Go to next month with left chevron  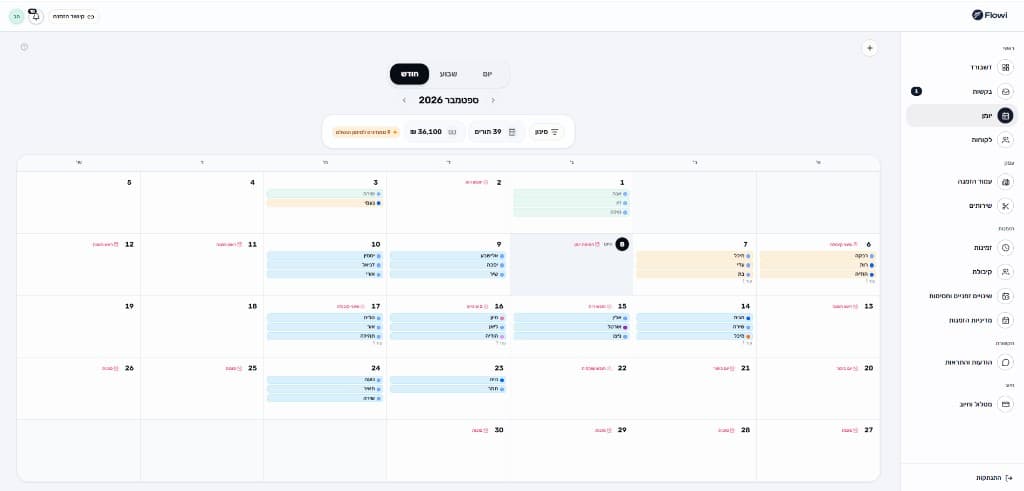(404, 100)
